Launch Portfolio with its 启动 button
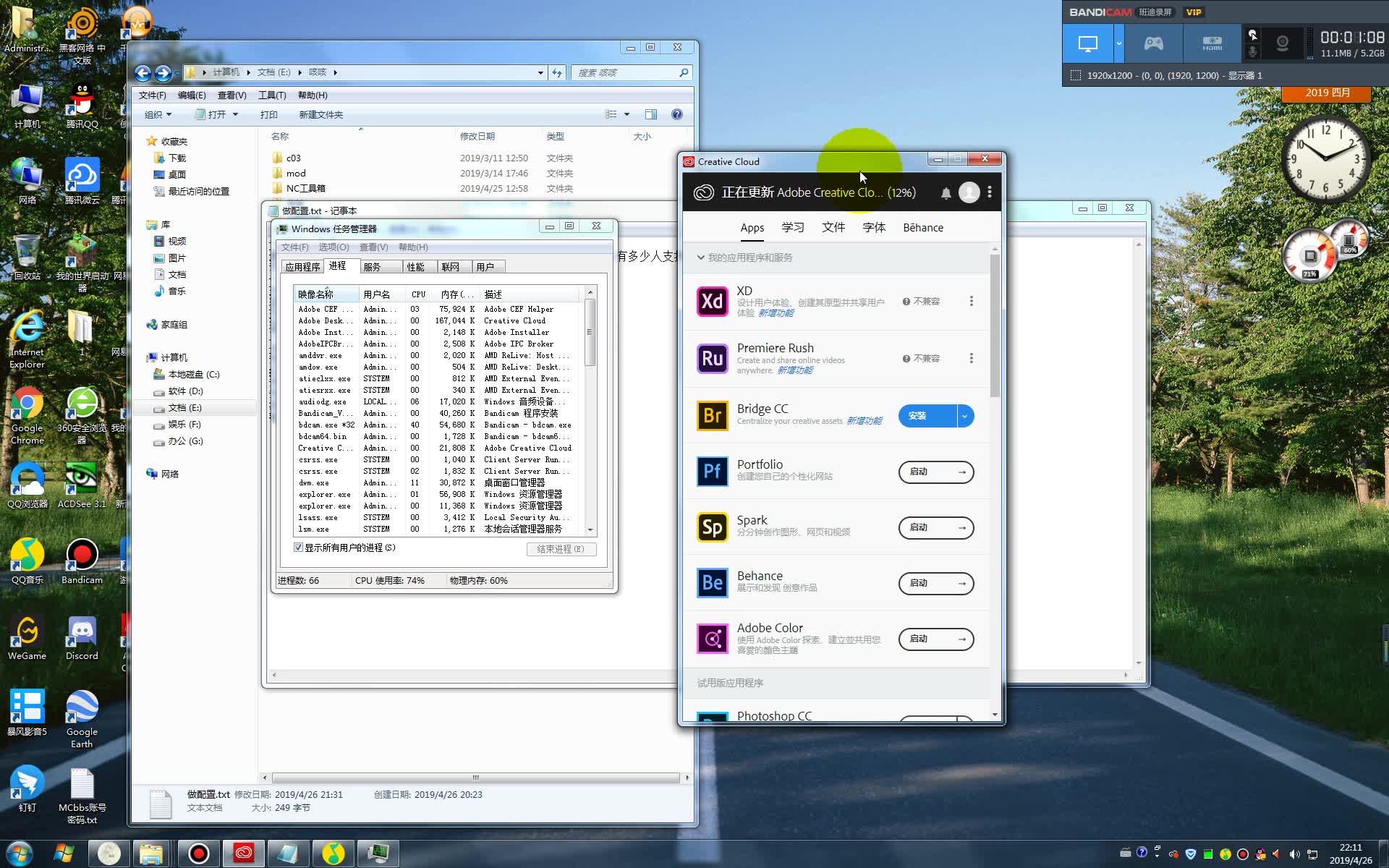 (935, 472)
